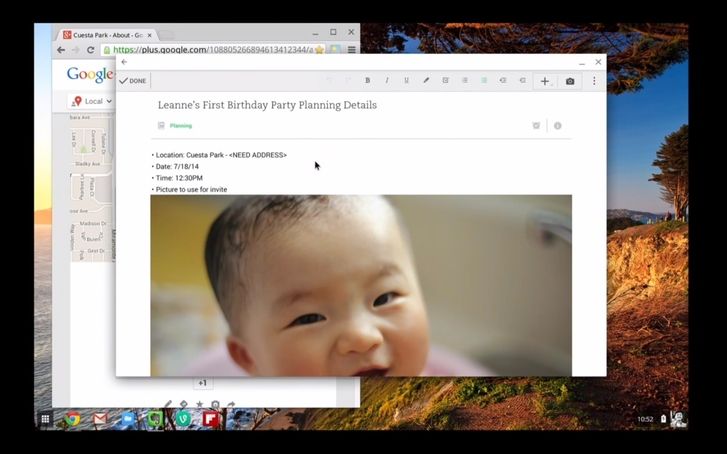This screenshot has height=454, width=727.
Task: Click the note title text field
Action: pyautogui.click(x=267, y=105)
